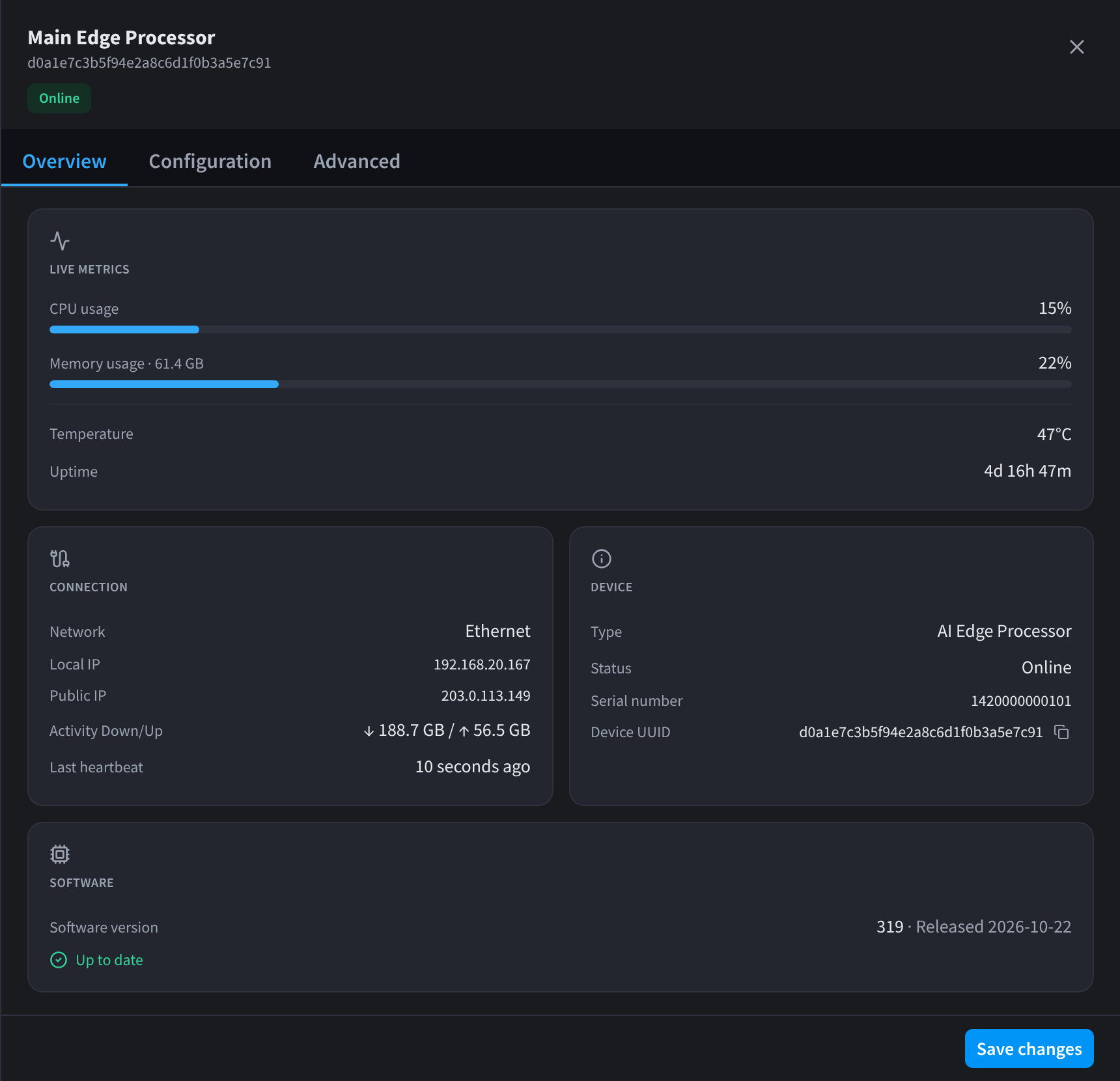This screenshot has width=1120, height=1081.
Task: Click the 15% CPU usage value
Action: 1055,308
